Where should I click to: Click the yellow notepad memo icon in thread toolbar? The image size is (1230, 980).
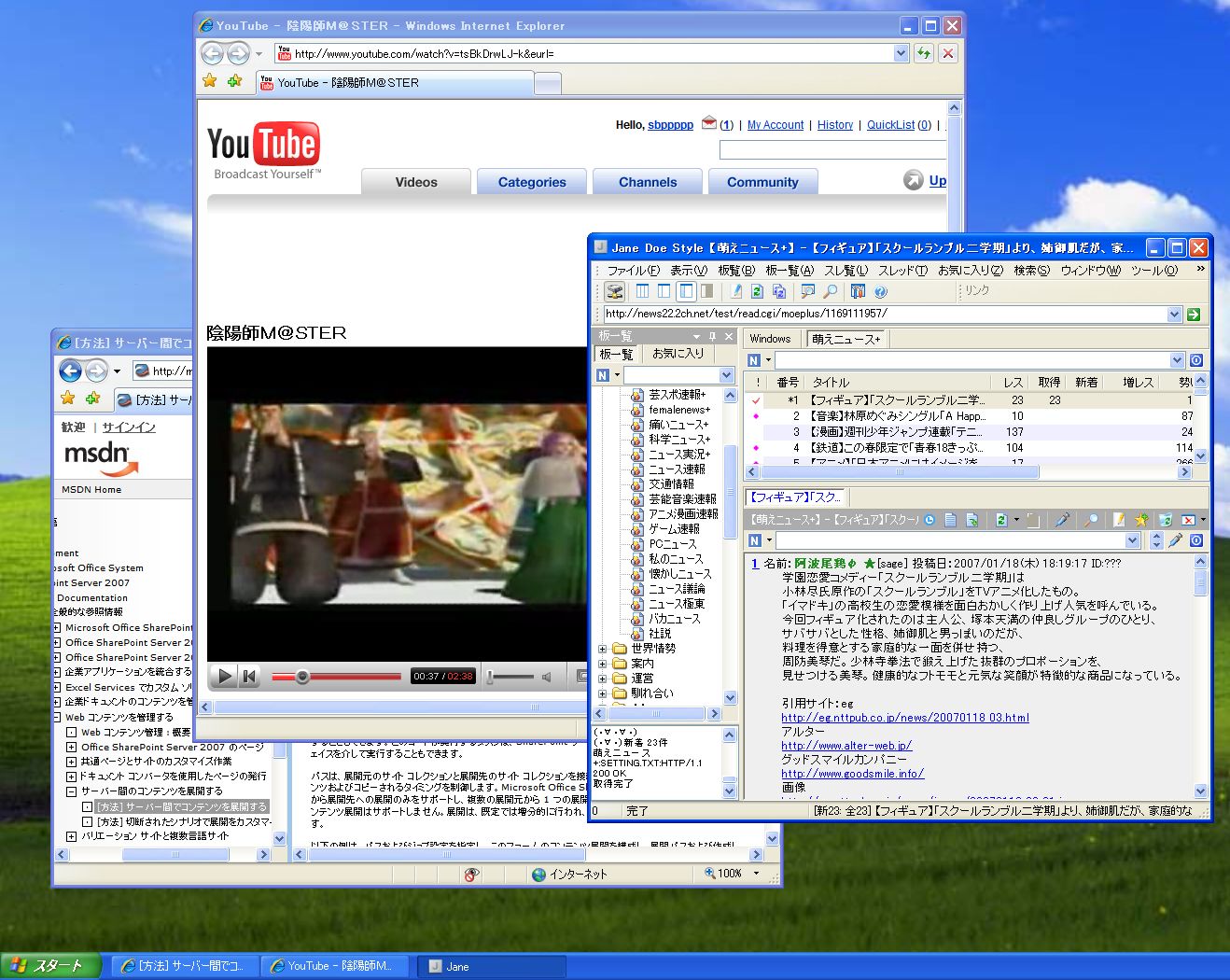[x=1118, y=520]
